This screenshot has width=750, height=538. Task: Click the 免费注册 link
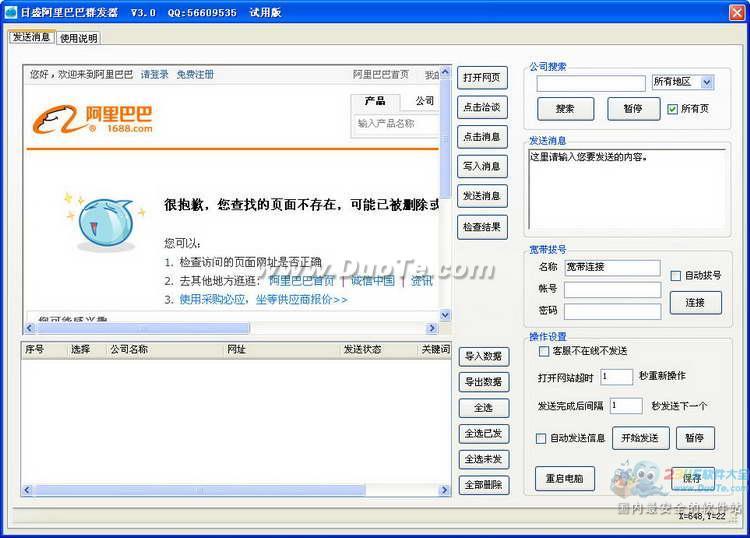pyautogui.click(x=195, y=75)
